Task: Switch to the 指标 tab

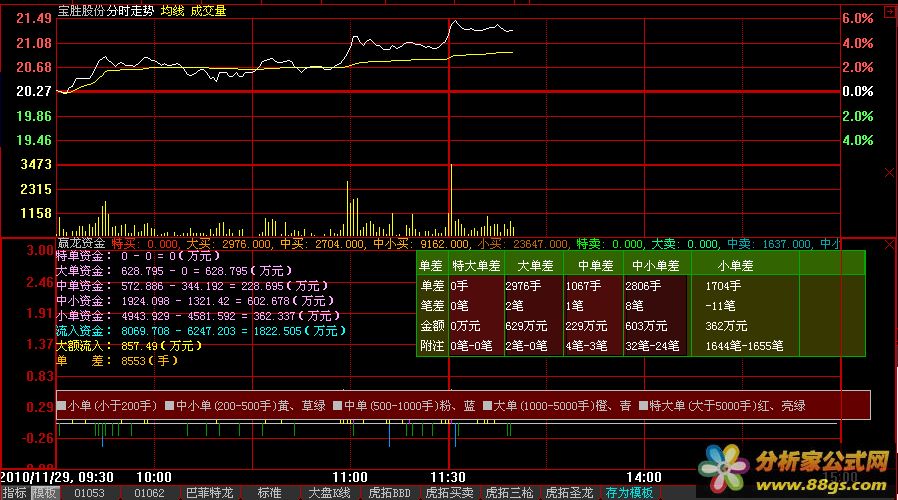Action: pyautogui.click(x=14, y=493)
